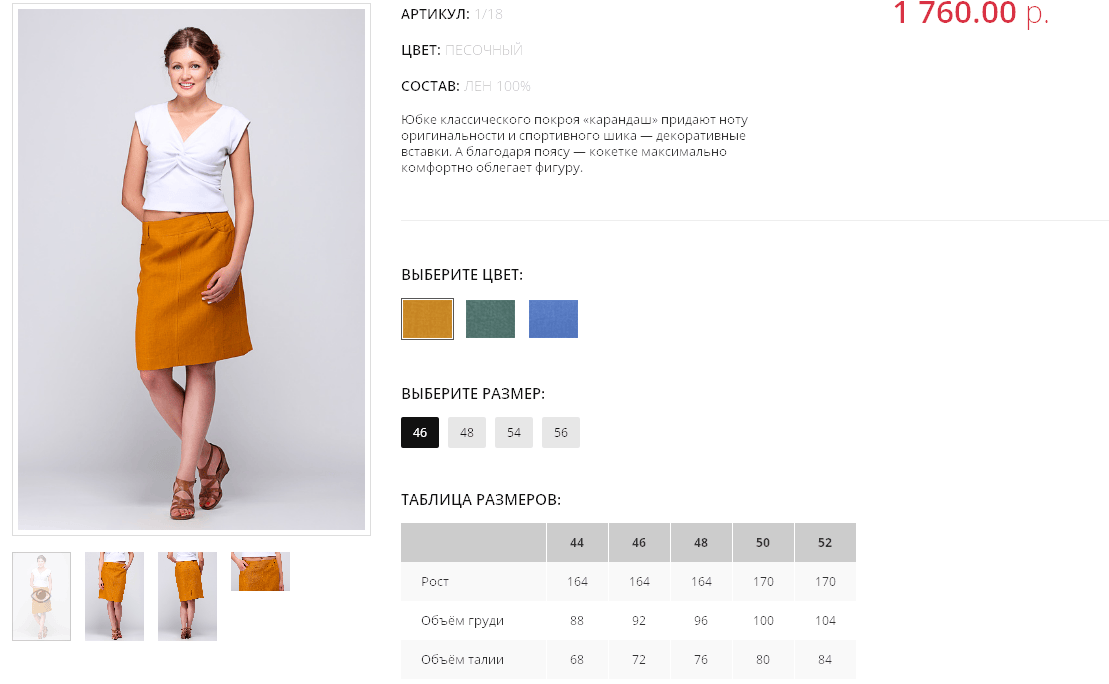This screenshot has width=1109, height=684.
Task: Click the Рост row label
Action: (x=435, y=581)
